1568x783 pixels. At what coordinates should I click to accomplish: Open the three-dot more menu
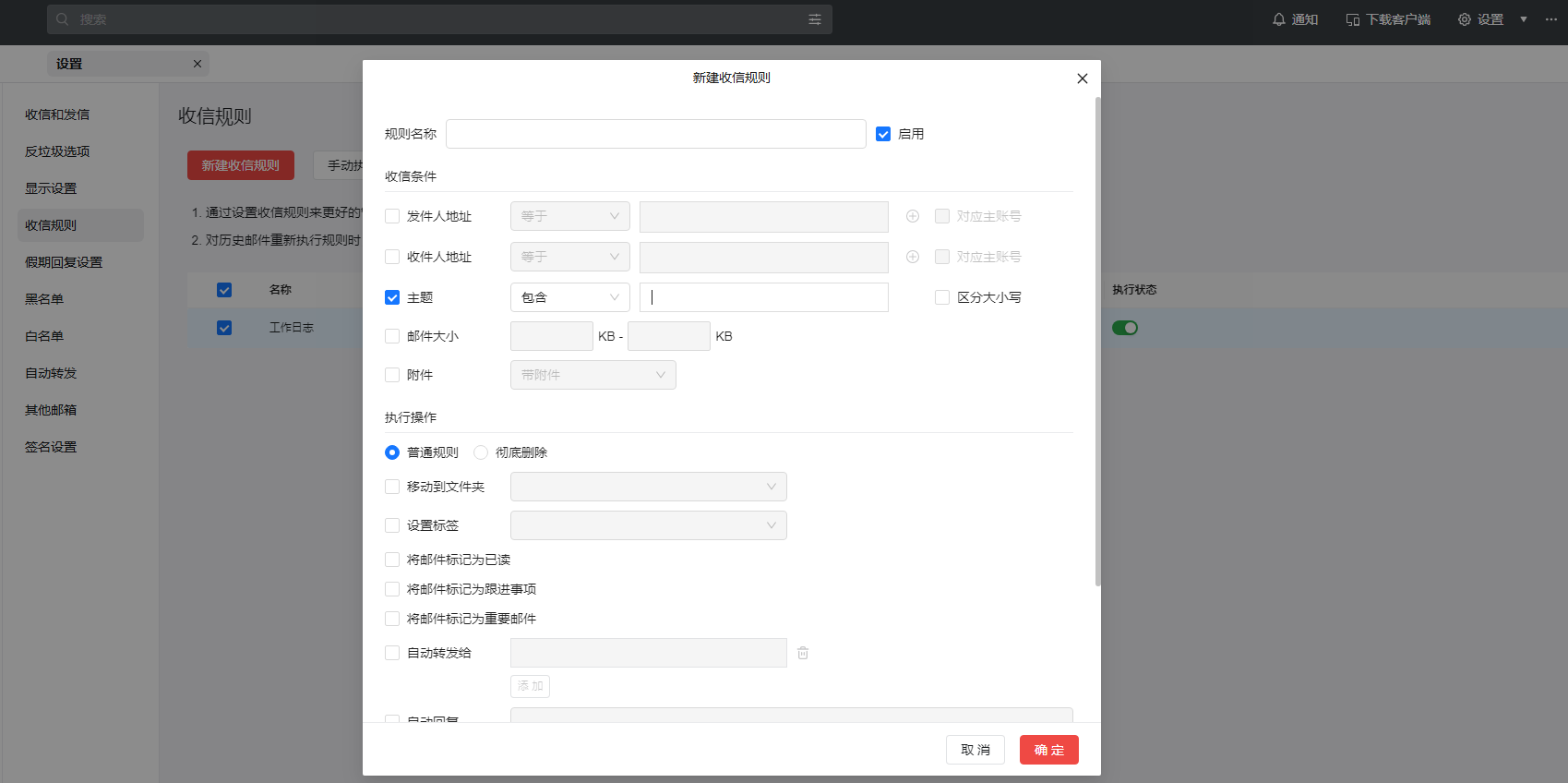[1550, 19]
